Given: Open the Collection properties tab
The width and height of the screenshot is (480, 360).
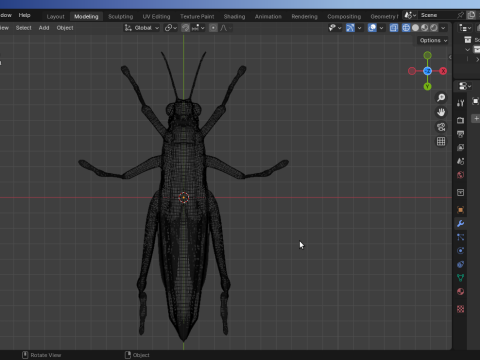Looking at the screenshot, I should click(x=461, y=192).
